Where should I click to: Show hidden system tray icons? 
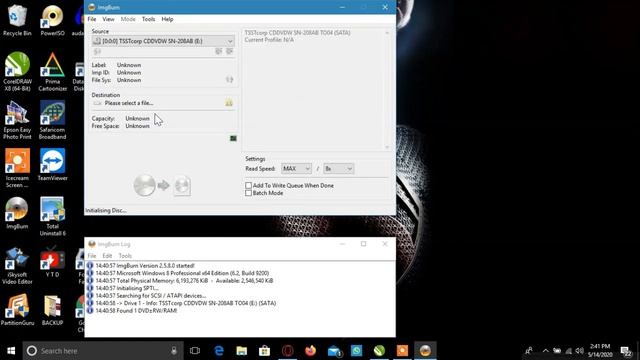pyautogui.click(x=545, y=351)
